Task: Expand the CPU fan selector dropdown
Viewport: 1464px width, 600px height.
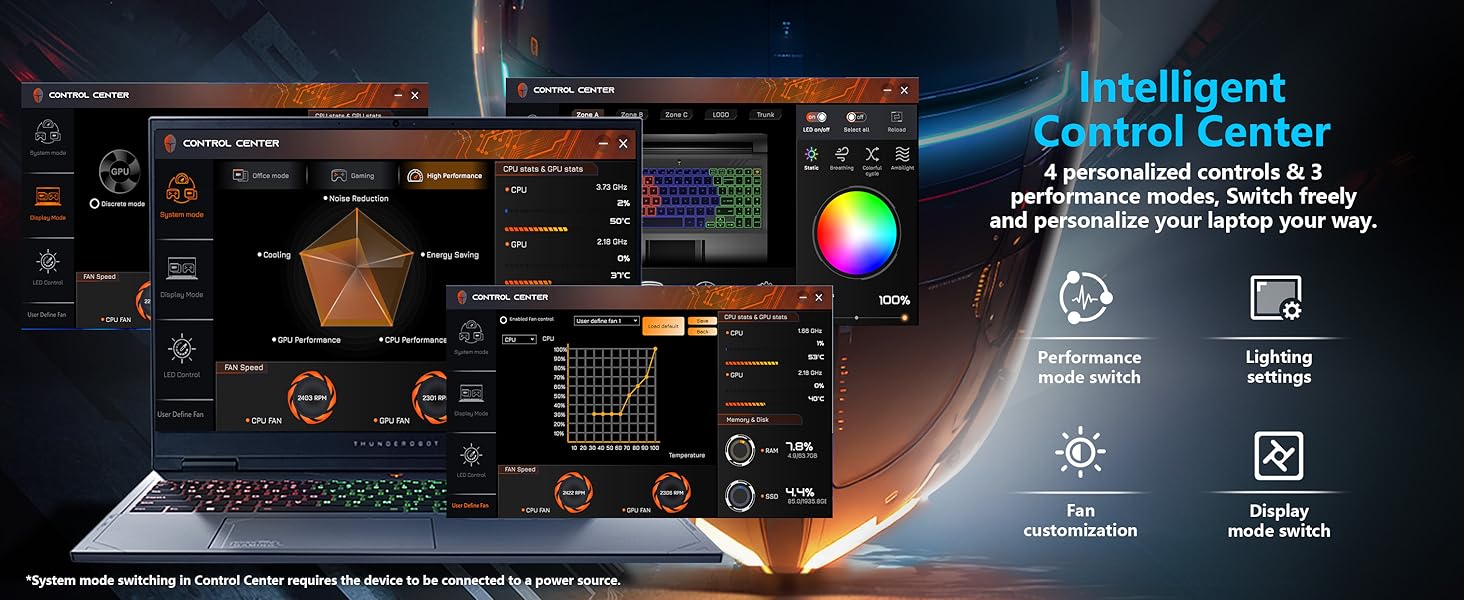Action: click(519, 340)
